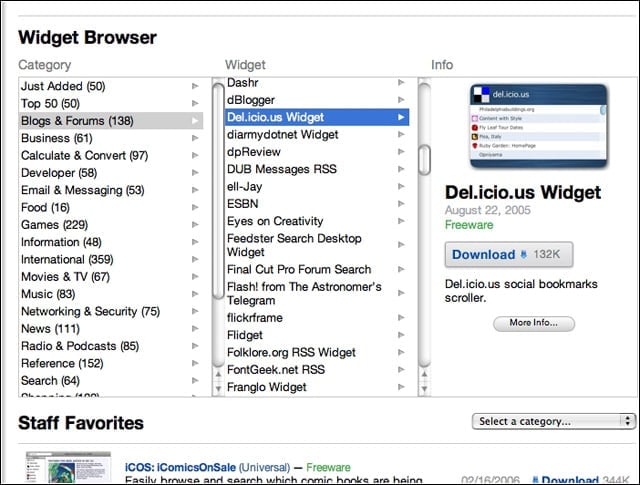640x485 pixels.
Task: Pick the diarmydotnet Widget entry
Action: click(x=317, y=135)
